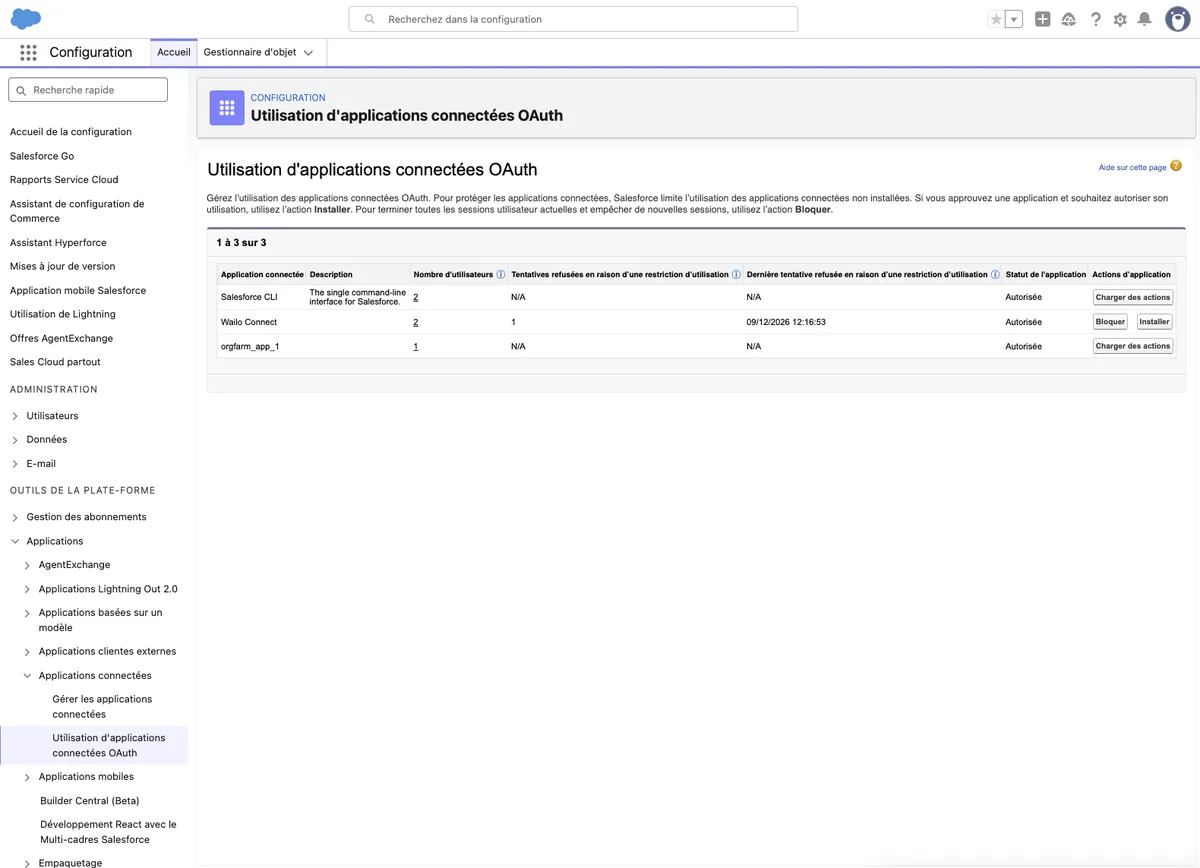Open user count for Salesforce CLI
This screenshot has width=1200, height=868.
416,298
